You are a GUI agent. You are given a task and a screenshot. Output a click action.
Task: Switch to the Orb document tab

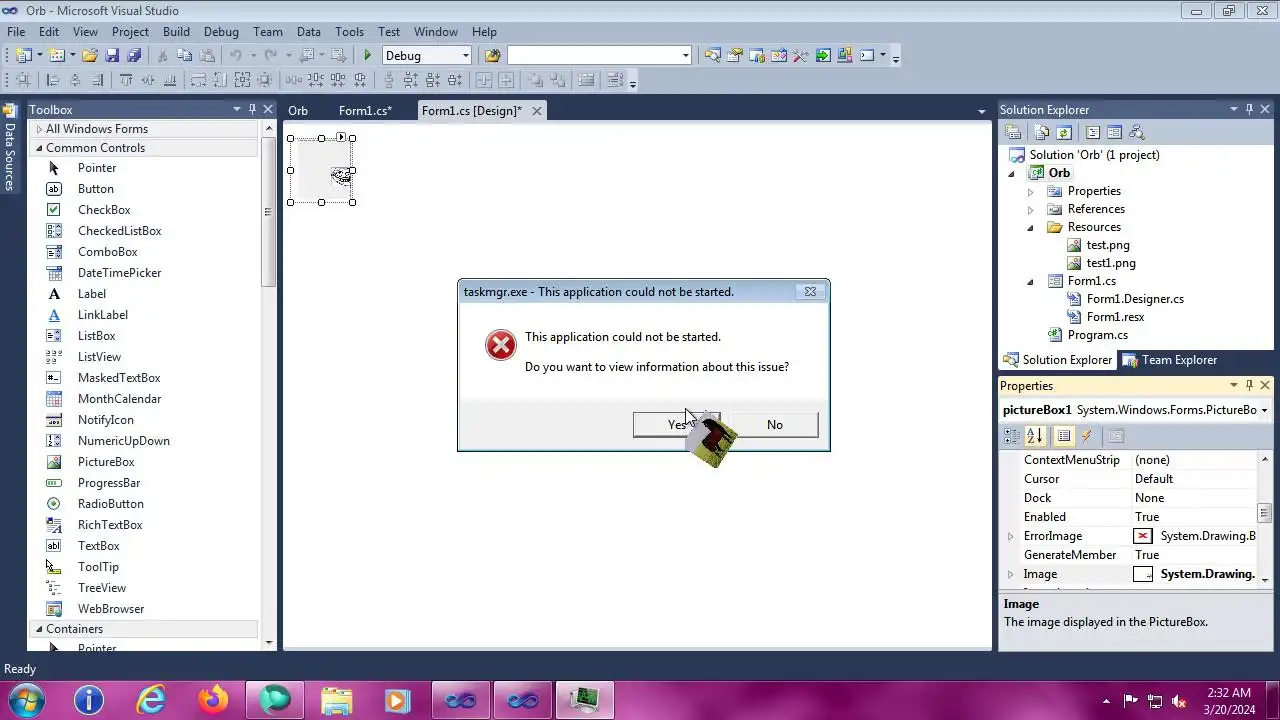pyautogui.click(x=298, y=111)
